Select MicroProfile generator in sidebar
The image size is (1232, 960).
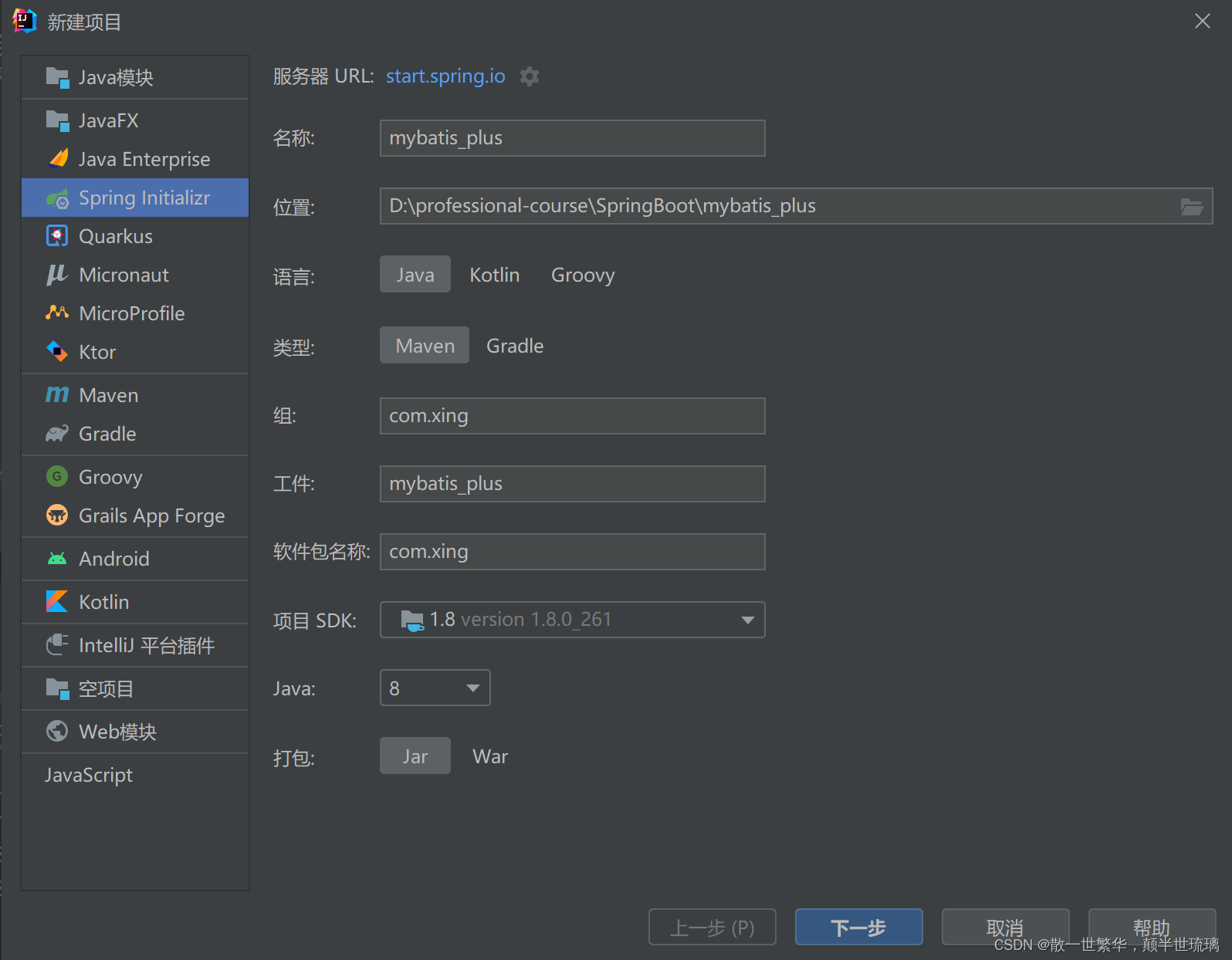coord(135,313)
